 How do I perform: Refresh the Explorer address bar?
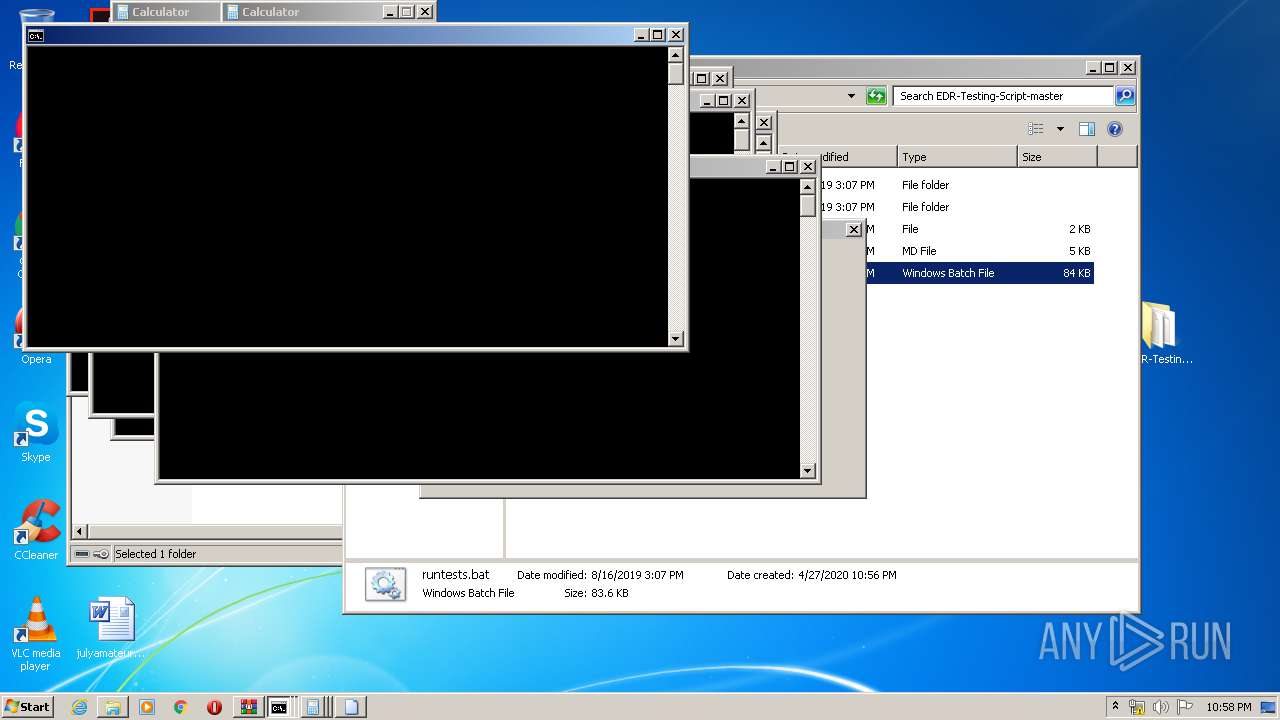pyautogui.click(x=876, y=96)
